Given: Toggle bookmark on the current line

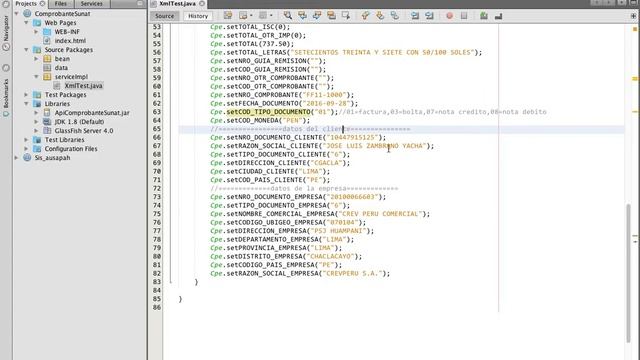Looking at the screenshot, I should tap(394, 16).
